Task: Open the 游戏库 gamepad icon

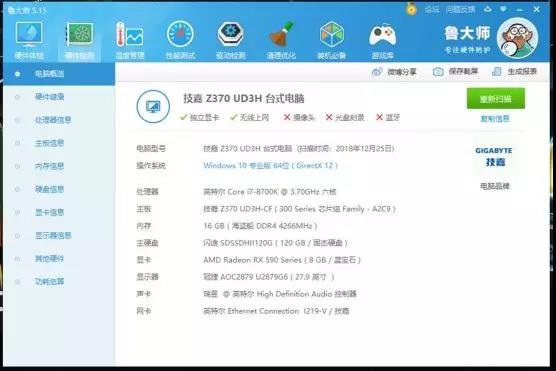Action: 382,40
